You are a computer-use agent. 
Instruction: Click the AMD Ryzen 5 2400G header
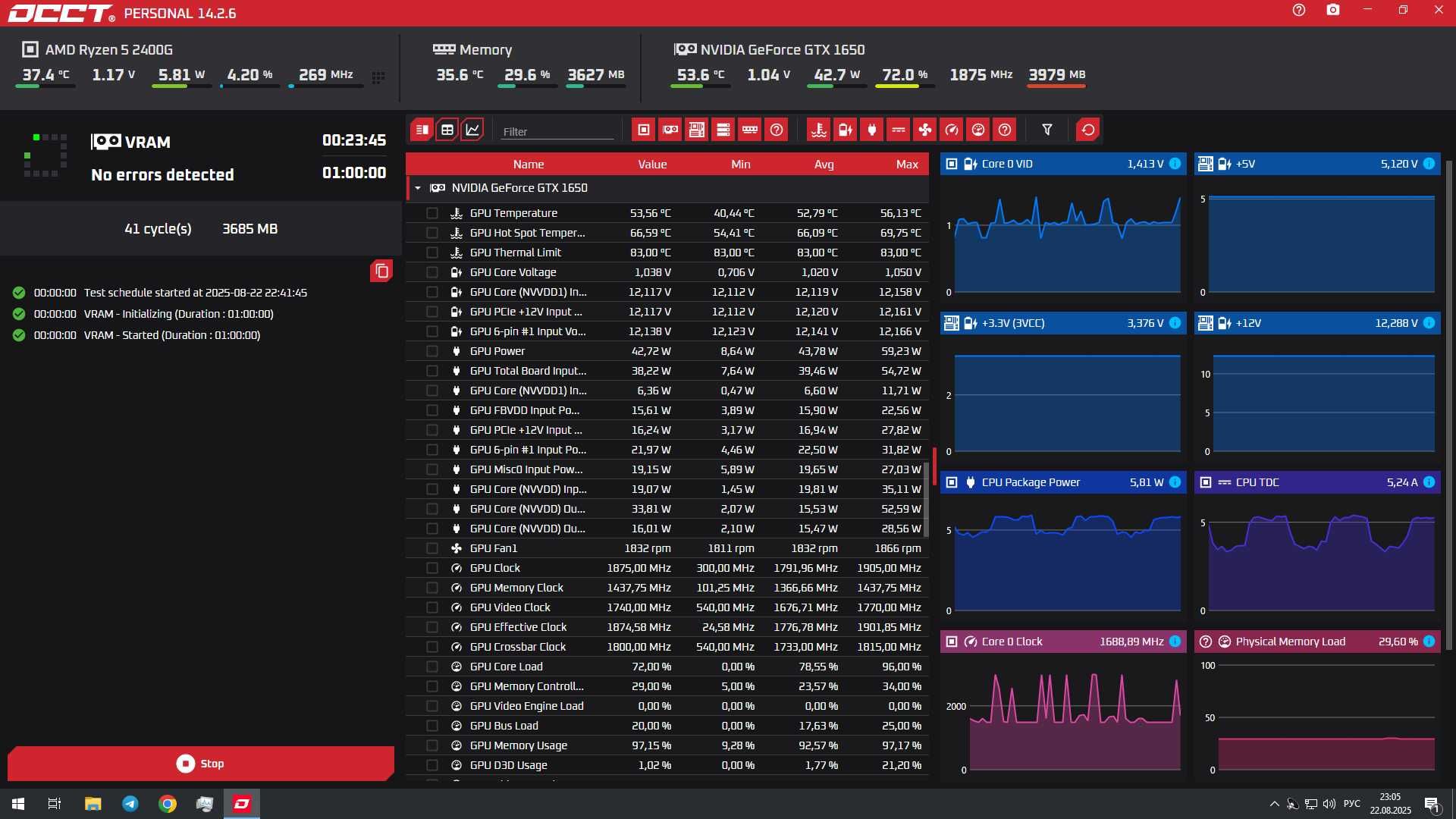pyautogui.click(x=98, y=50)
